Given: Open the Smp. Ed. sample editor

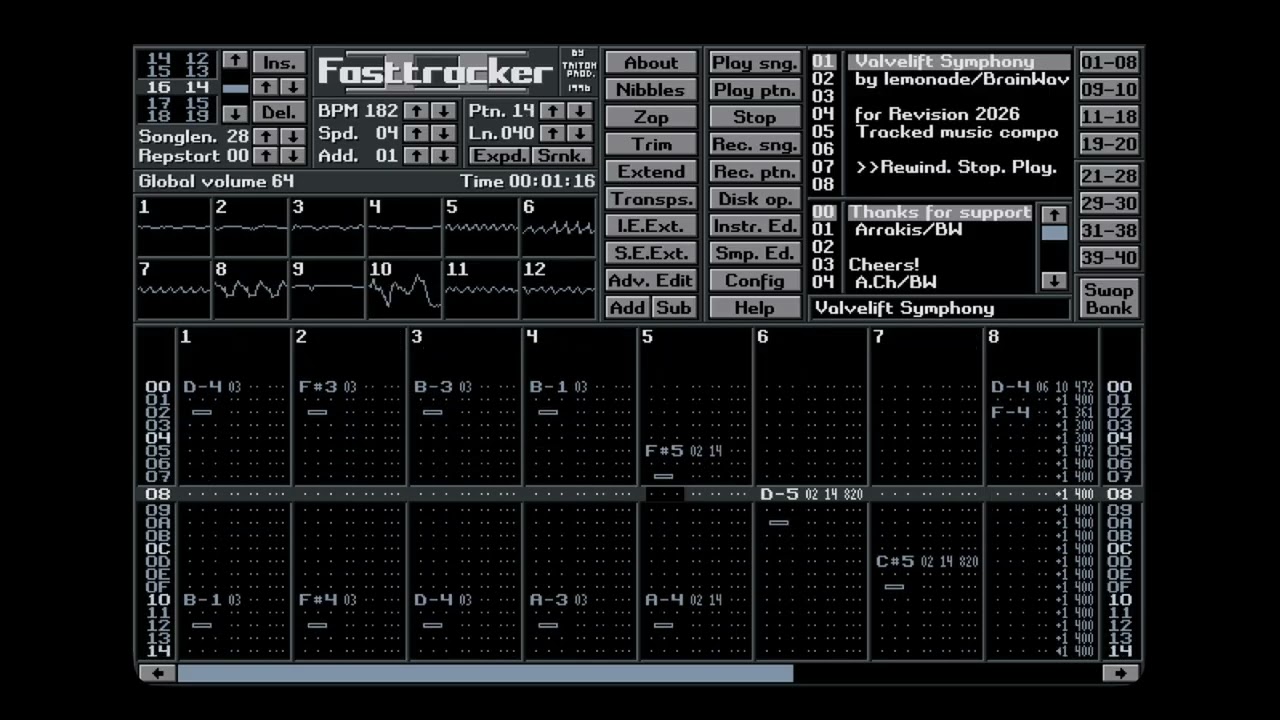Looking at the screenshot, I should [755, 253].
